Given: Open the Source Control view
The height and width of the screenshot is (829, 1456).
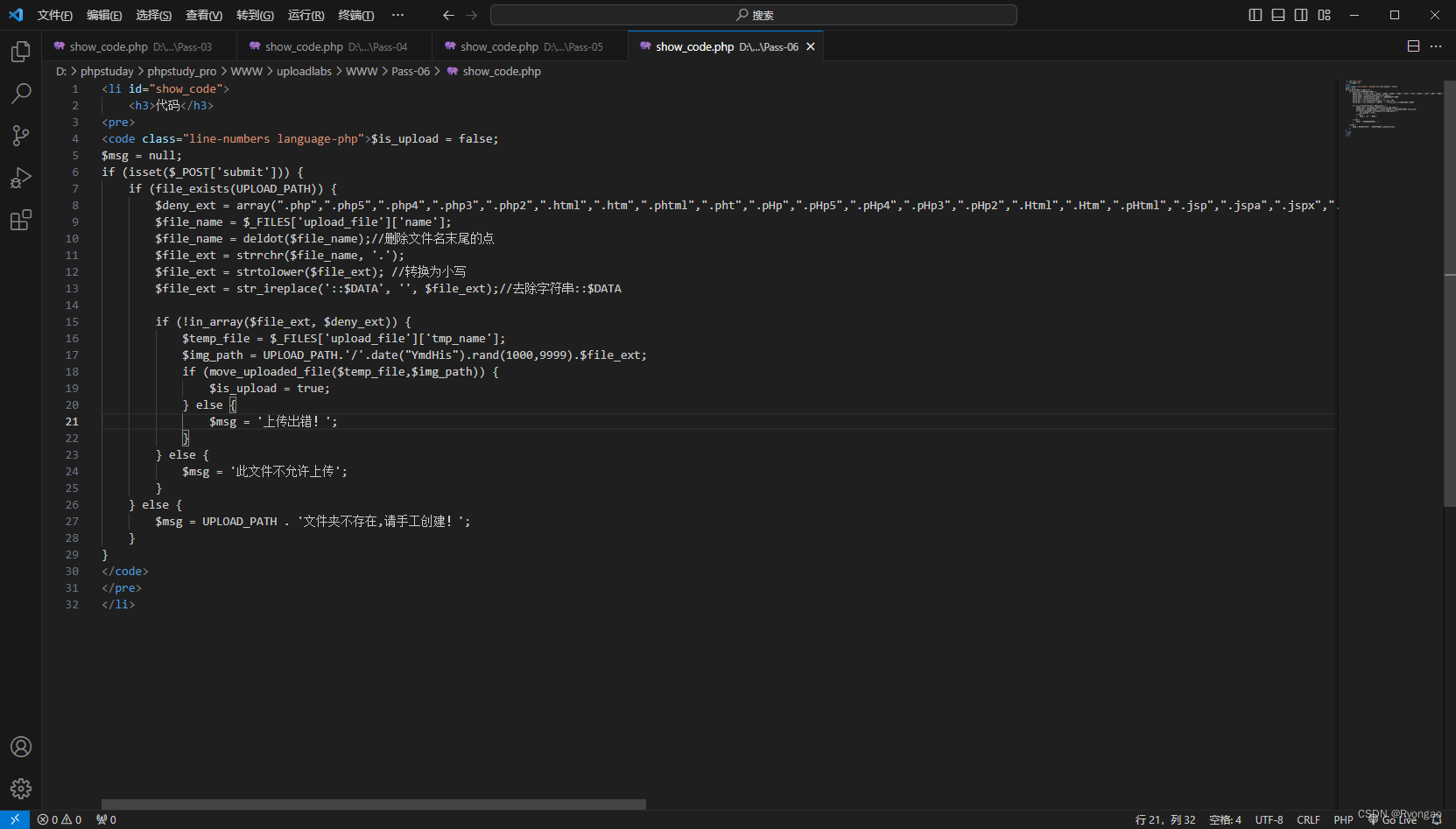Looking at the screenshot, I should 21,136.
